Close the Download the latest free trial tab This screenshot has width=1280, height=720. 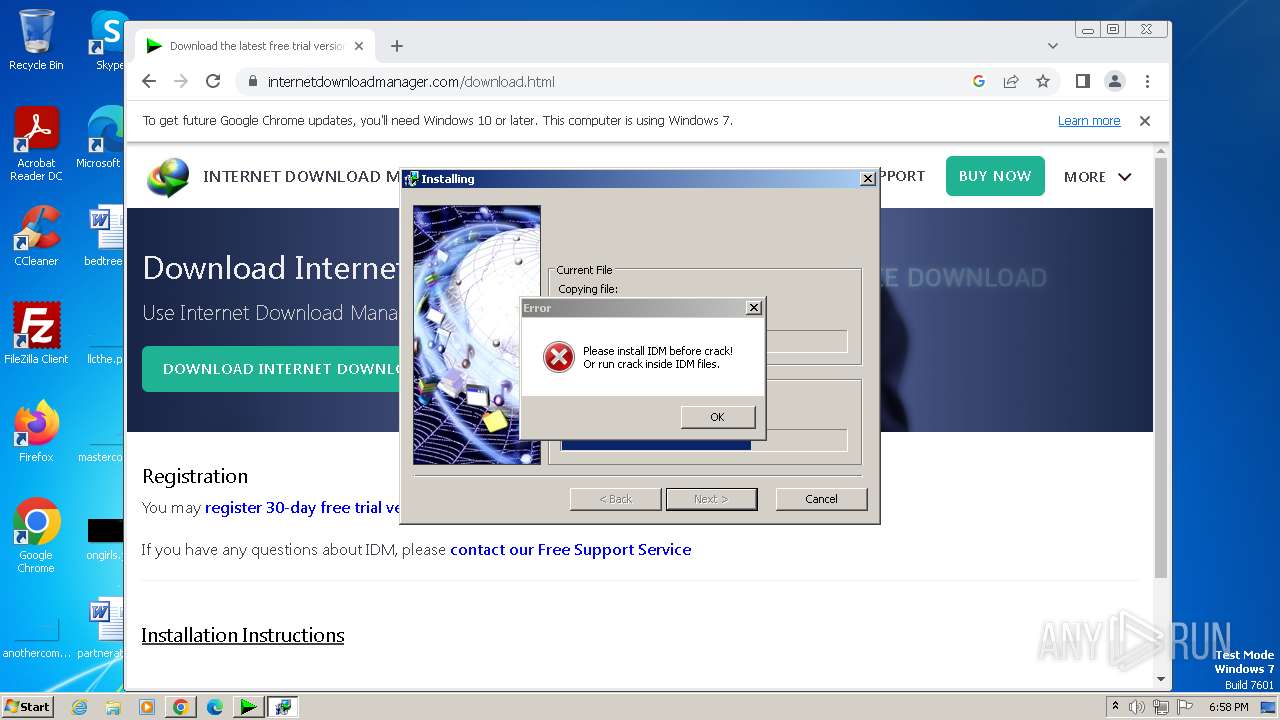point(359,46)
